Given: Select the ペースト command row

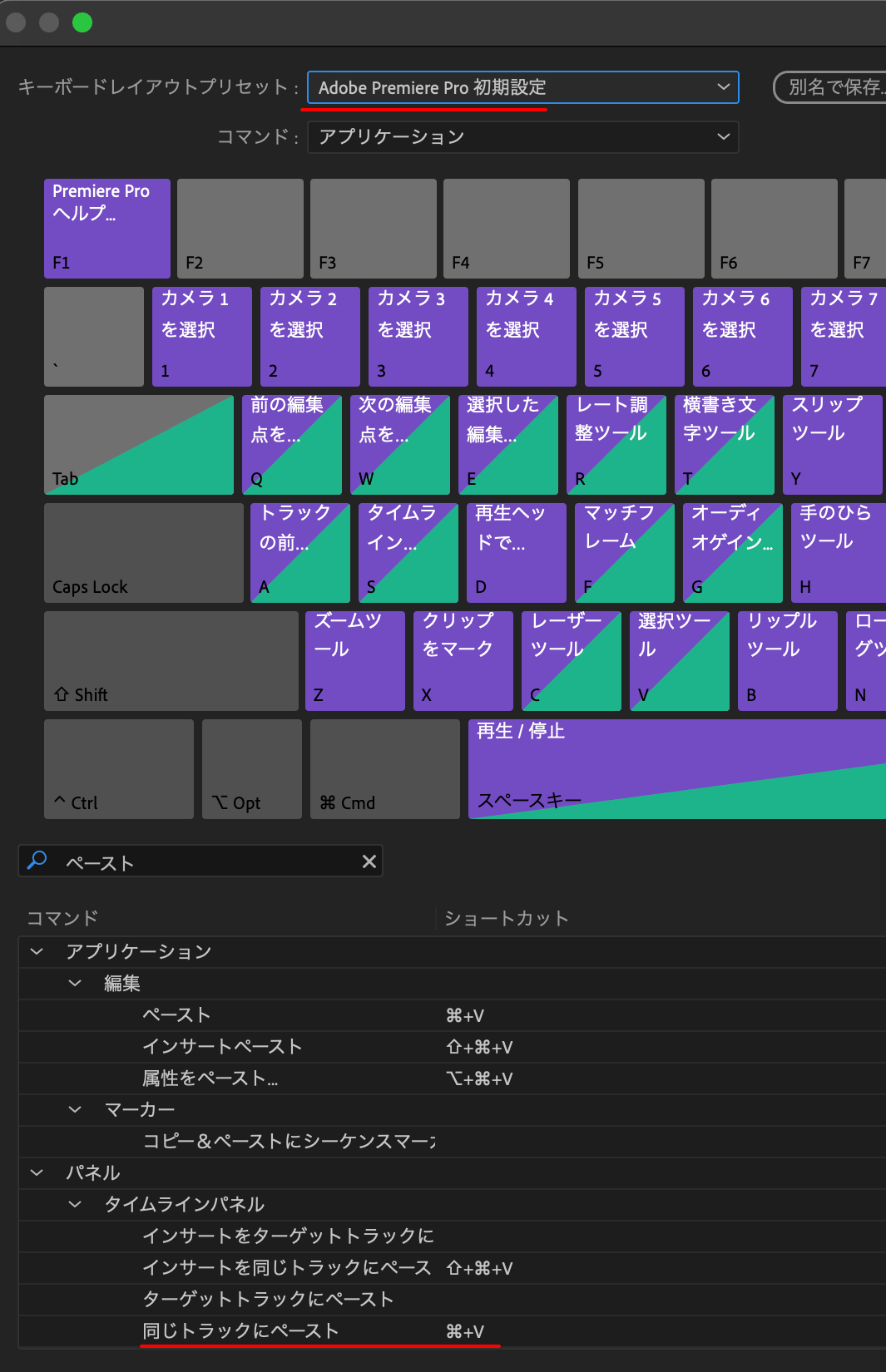Looking at the screenshot, I should click(x=453, y=1015).
